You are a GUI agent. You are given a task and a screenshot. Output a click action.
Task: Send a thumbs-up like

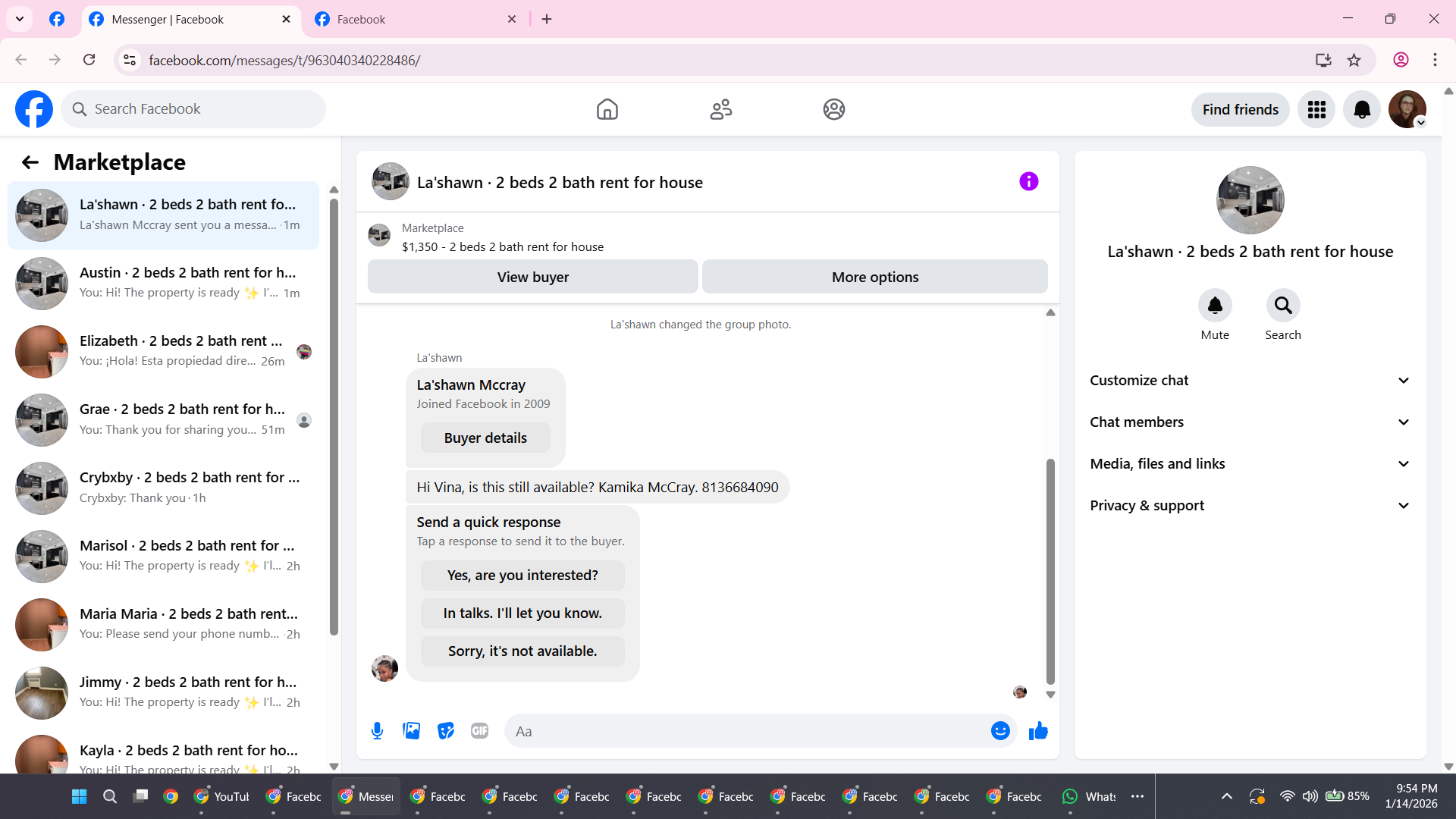[1038, 731]
